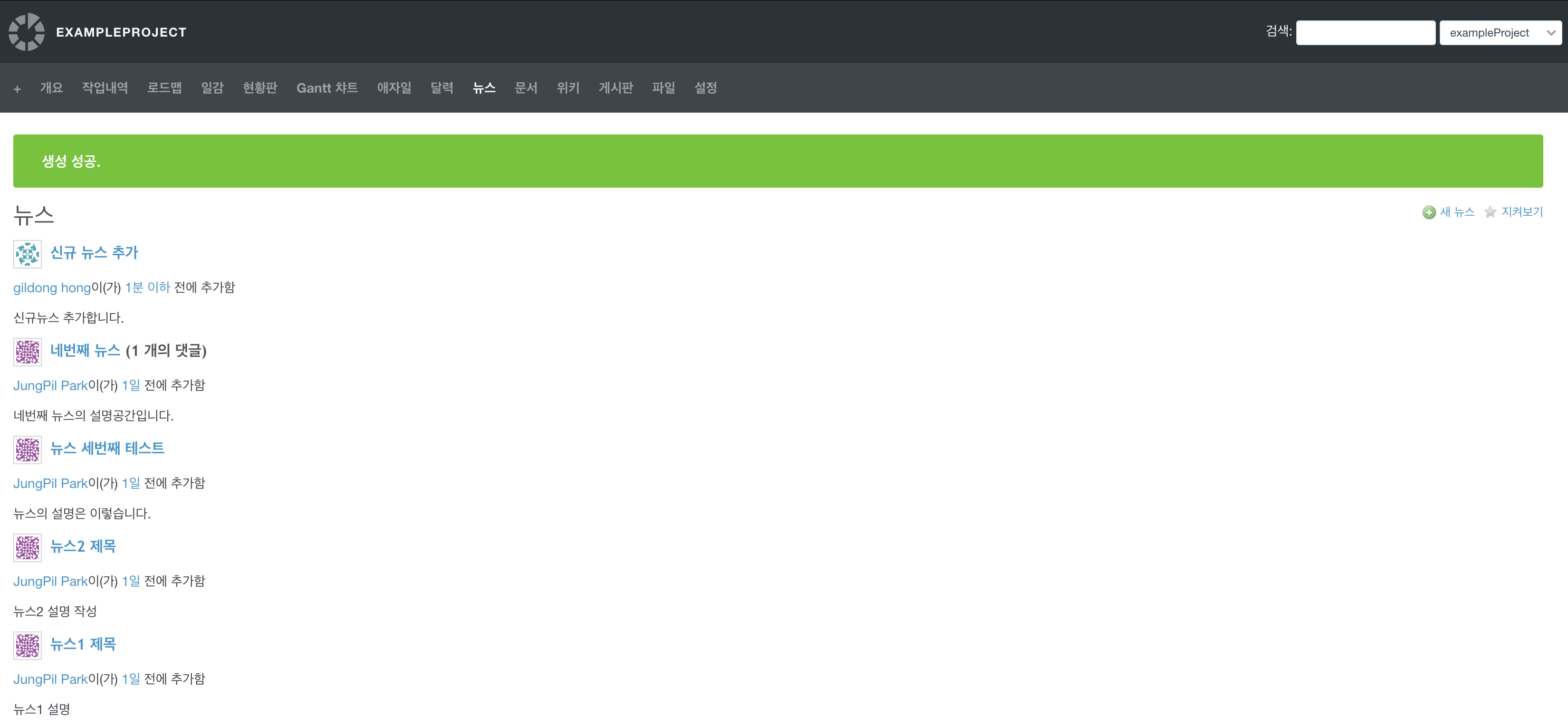
Task: Open the 신규 뉴스 추가 news article
Action: click(x=95, y=253)
